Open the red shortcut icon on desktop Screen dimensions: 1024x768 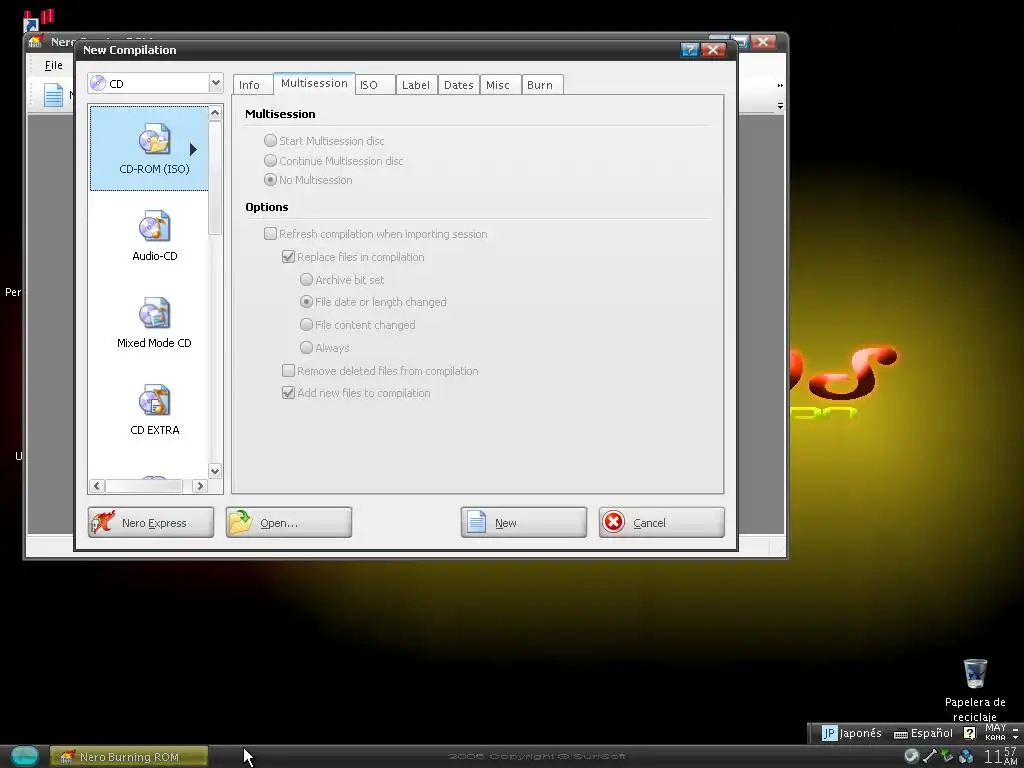(38, 20)
